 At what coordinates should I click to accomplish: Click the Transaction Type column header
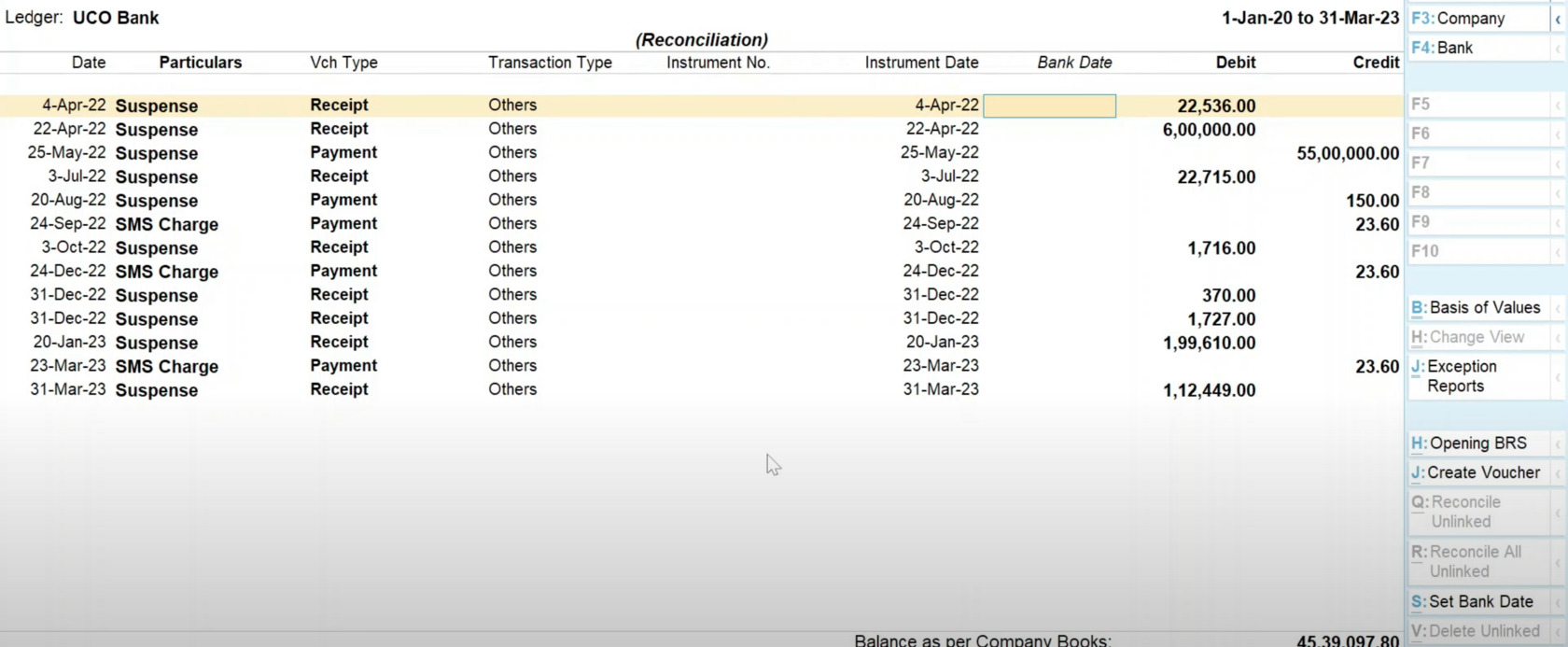pyautogui.click(x=550, y=63)
